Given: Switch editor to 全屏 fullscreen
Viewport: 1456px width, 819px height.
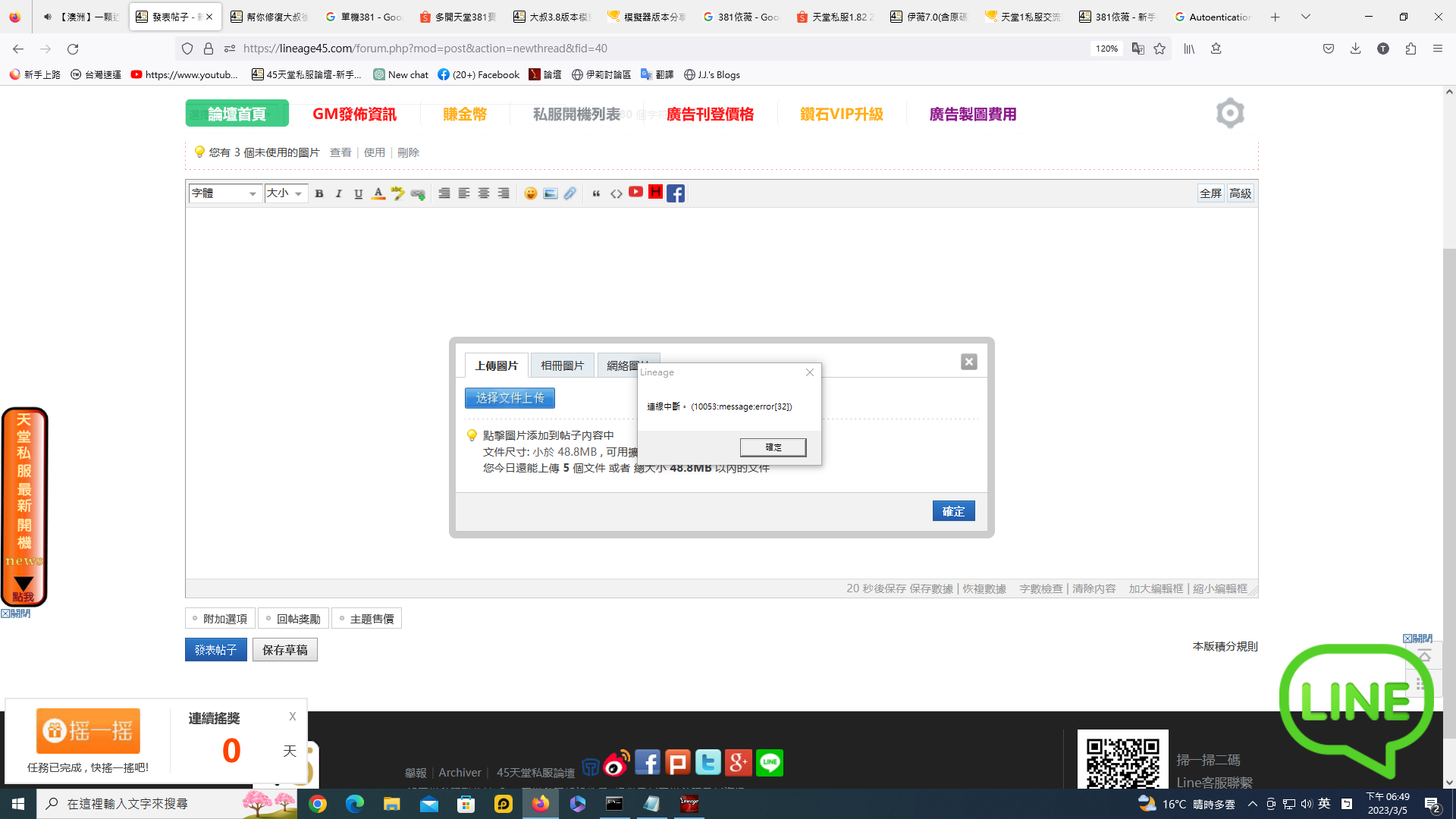Looking at the screenshot, I should 1210,193.
